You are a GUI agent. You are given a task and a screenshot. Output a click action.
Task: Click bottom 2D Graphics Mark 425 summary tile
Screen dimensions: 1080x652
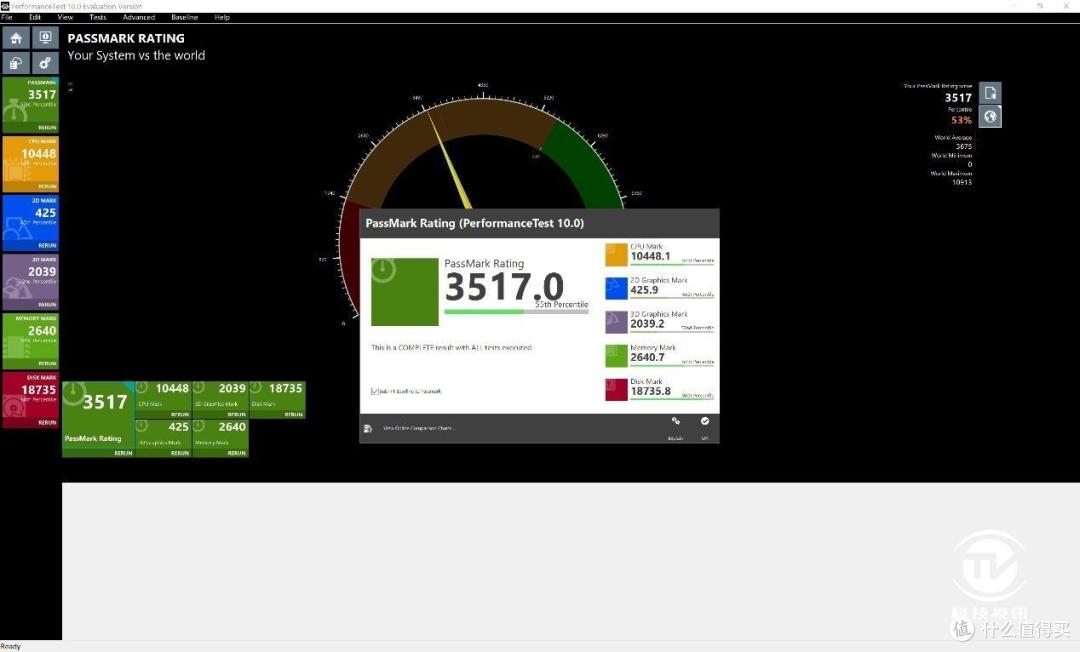pyautogui.click(x=163, y=438)
